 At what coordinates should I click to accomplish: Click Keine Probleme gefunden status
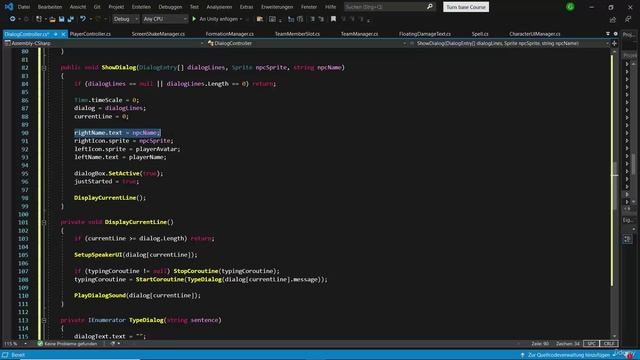click(x=70, y=344)
